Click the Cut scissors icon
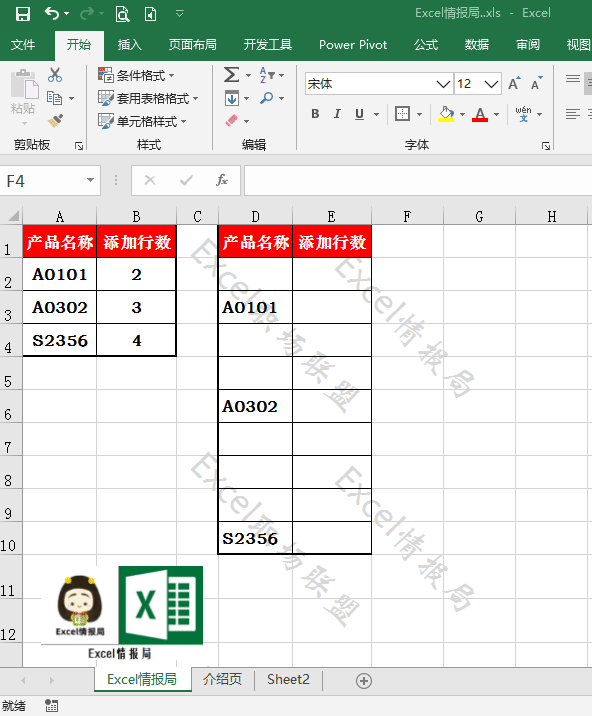This screenshot has width=592, height=716. pyautogui.click(x=55, y=75)
